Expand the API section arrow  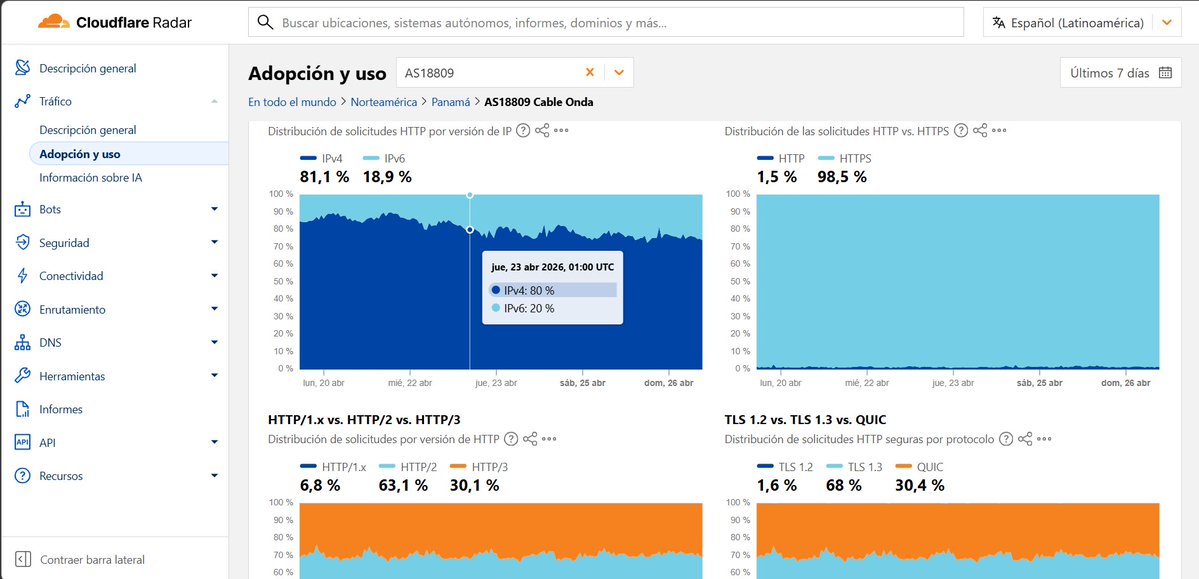(x=214, y=442)
